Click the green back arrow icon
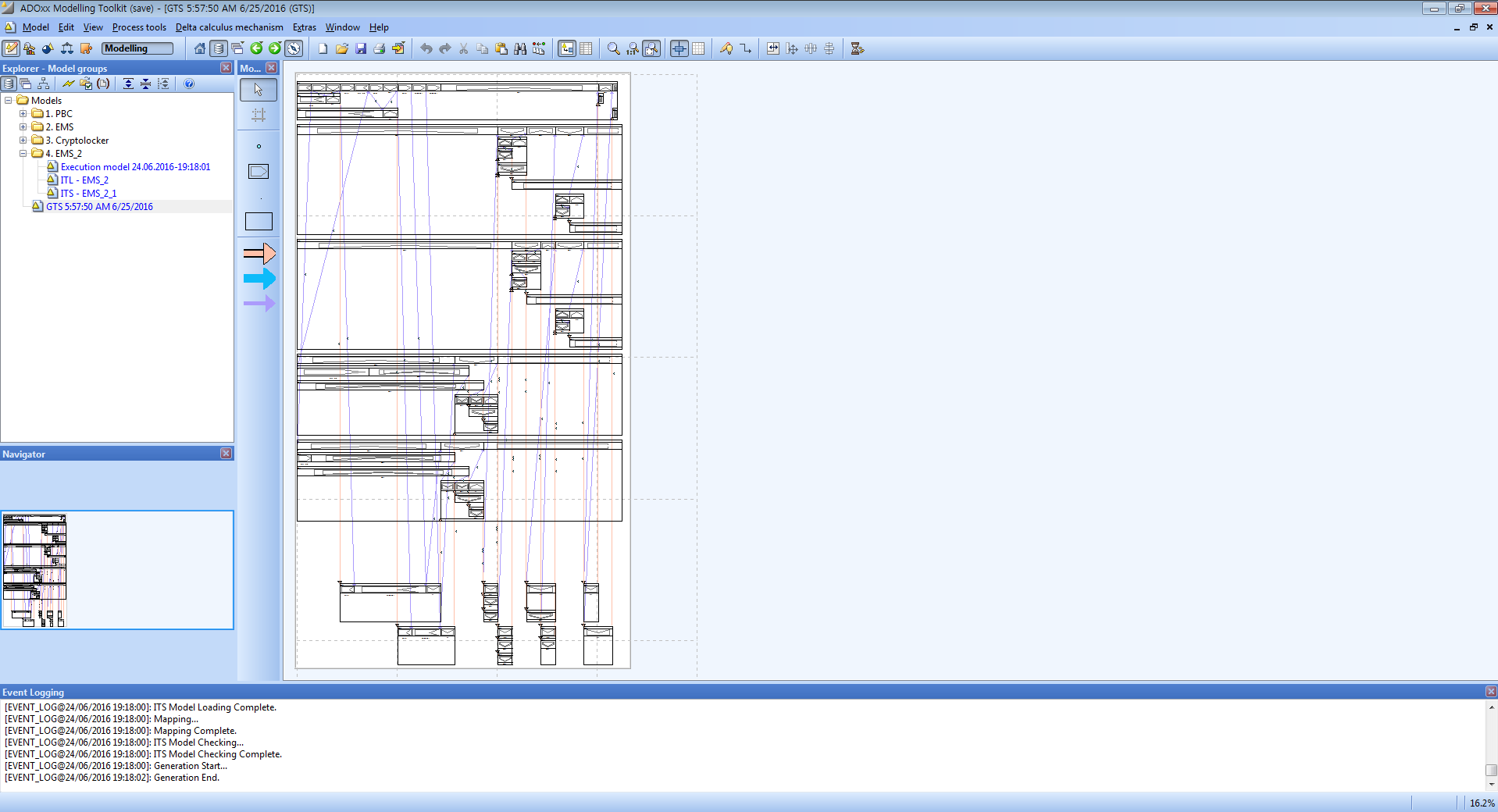 coord(256,48)
